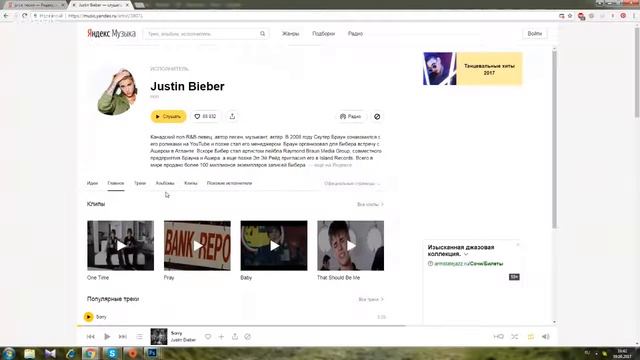Image resolution: width=640 pixels, height=360 pixels.
Task: Reload the page in the browser
Action: point(24,16)
